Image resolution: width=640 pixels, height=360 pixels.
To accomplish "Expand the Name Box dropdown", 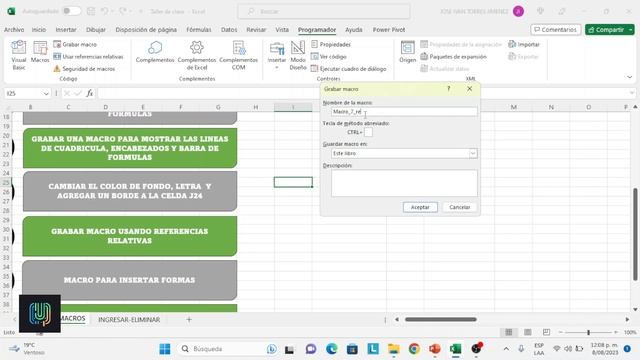I will coord(46,93).
